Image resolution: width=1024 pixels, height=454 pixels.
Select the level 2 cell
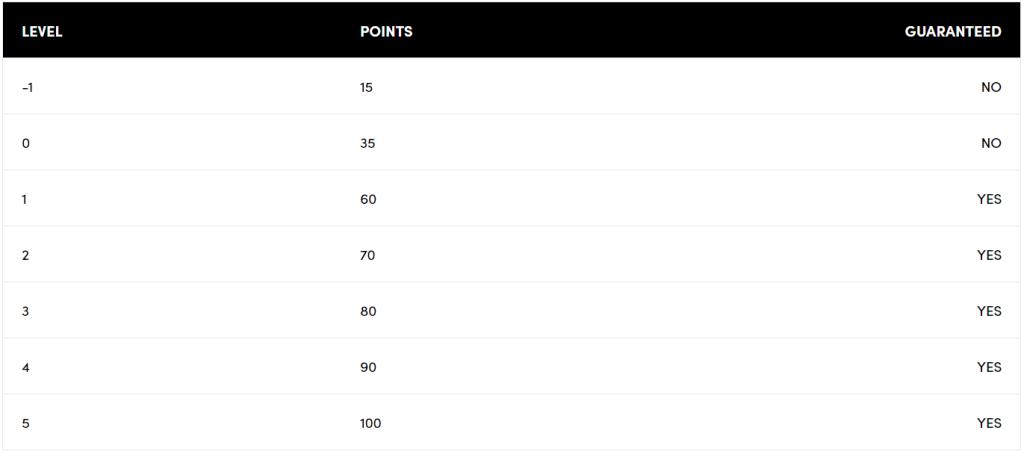26,256
